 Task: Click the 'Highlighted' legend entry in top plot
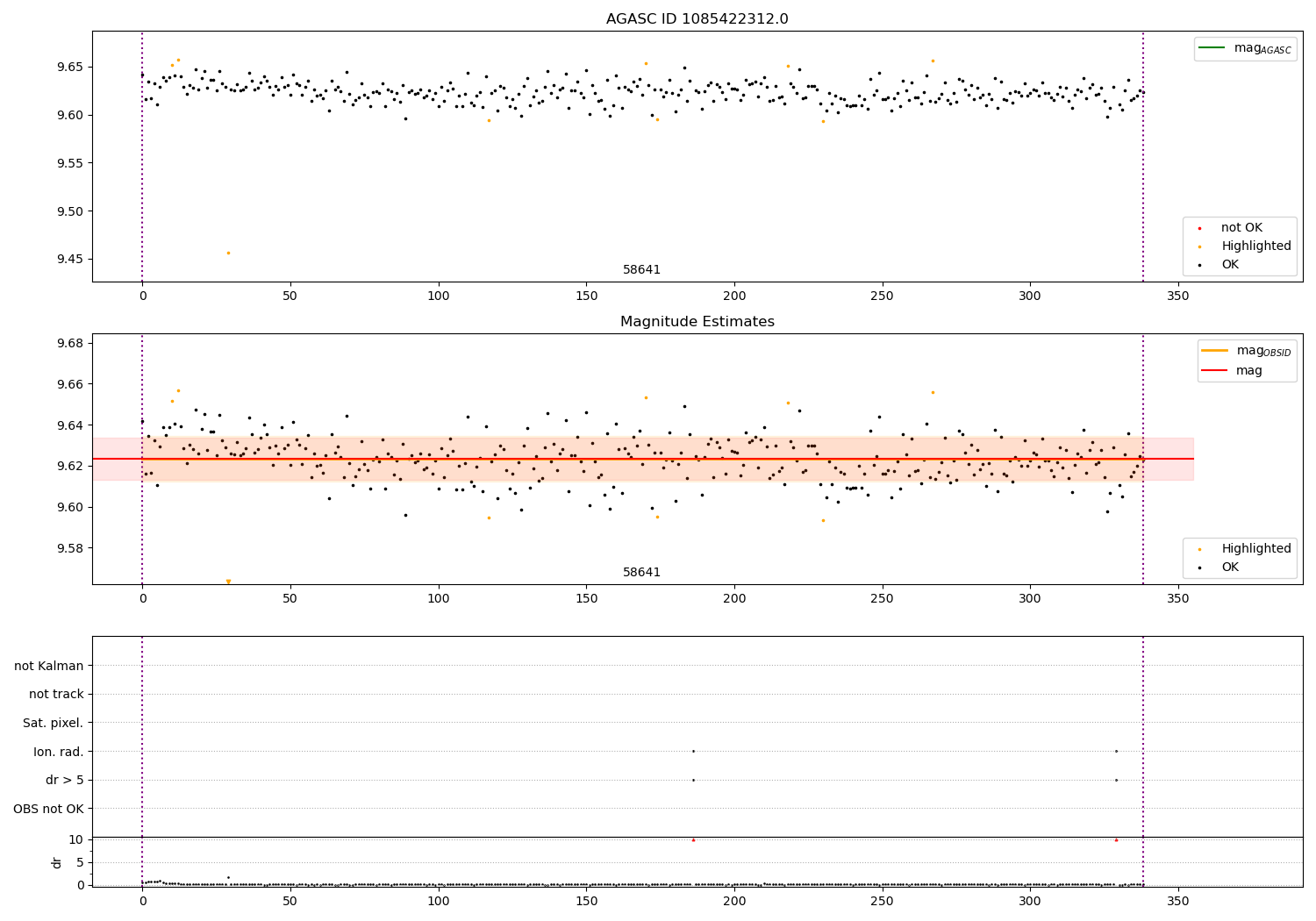1255,246
